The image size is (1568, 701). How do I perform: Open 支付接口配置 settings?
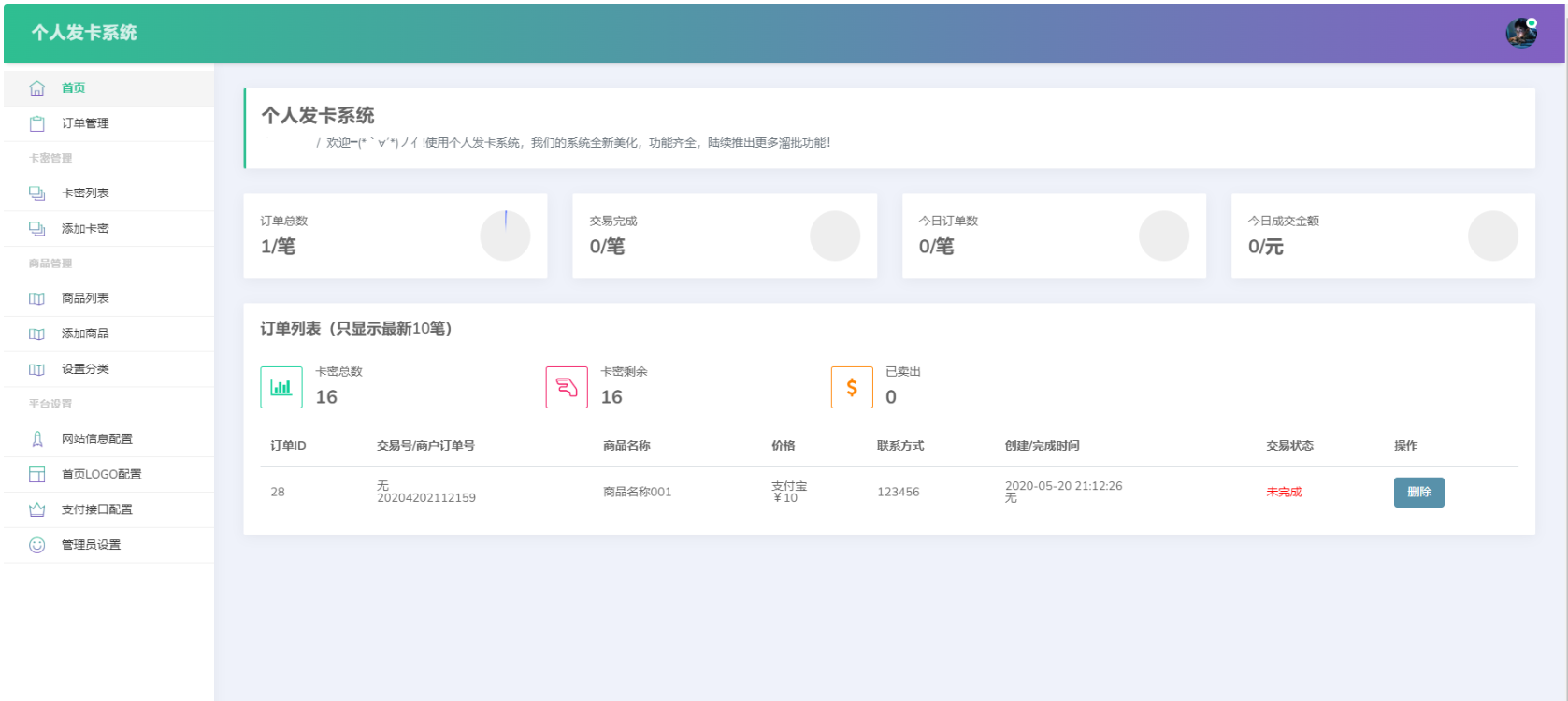pos(108,509)
